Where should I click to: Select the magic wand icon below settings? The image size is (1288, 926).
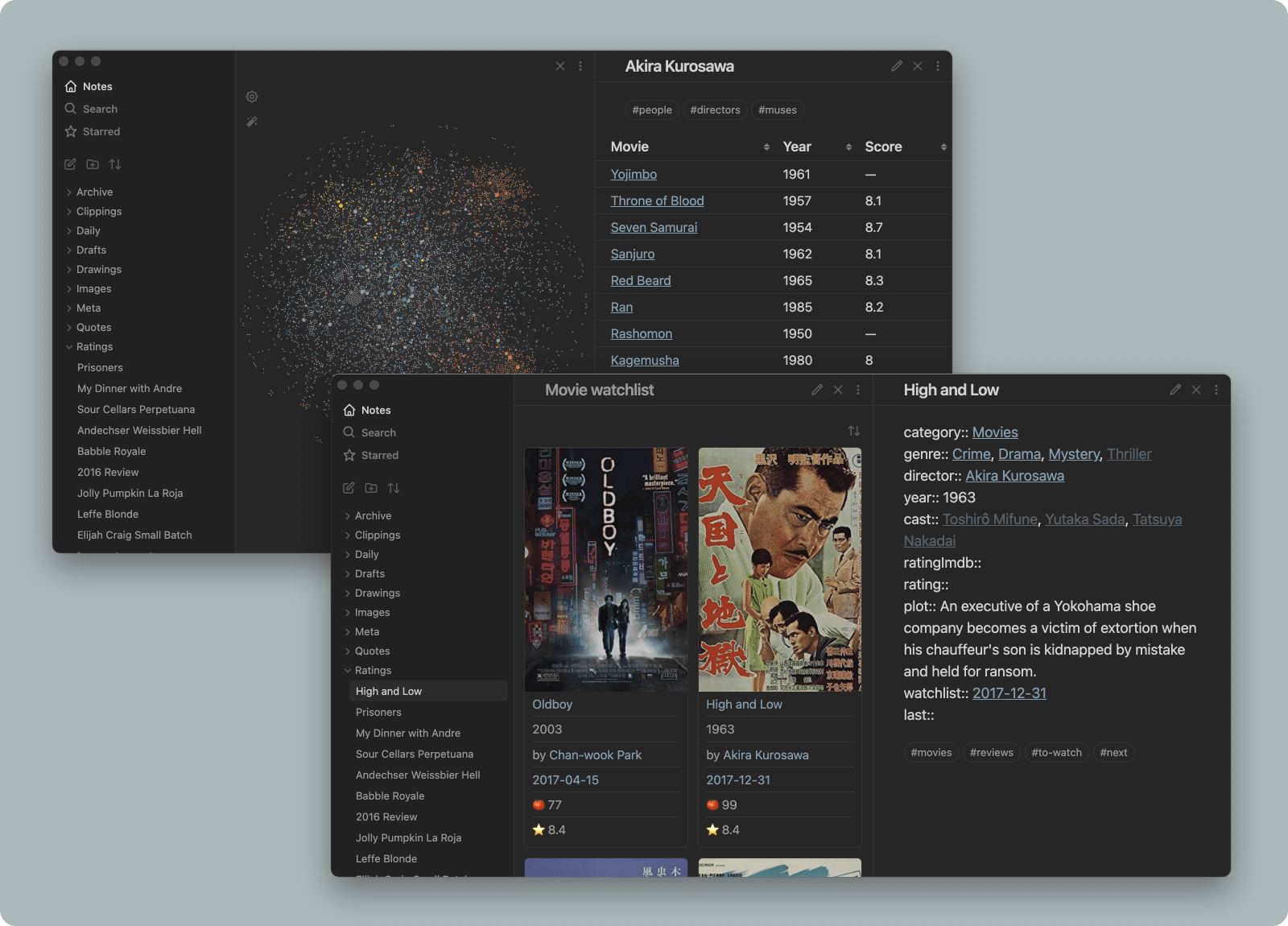click(x=252, y=121)
